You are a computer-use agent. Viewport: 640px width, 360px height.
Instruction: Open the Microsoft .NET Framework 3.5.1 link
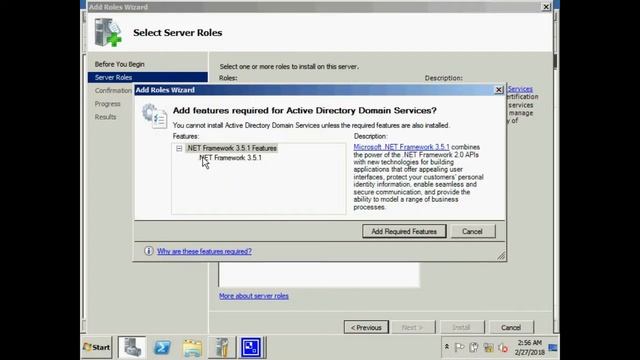coord(401,147)
